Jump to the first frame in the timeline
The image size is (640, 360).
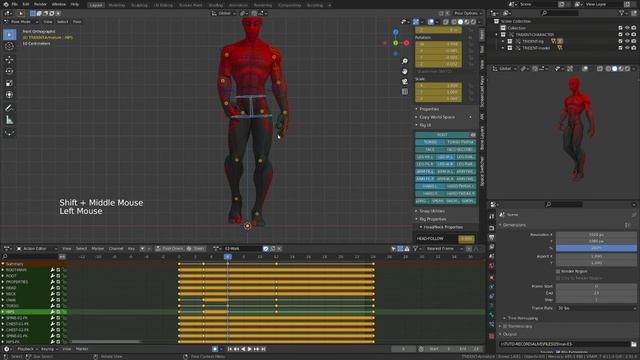click(229, 349)
